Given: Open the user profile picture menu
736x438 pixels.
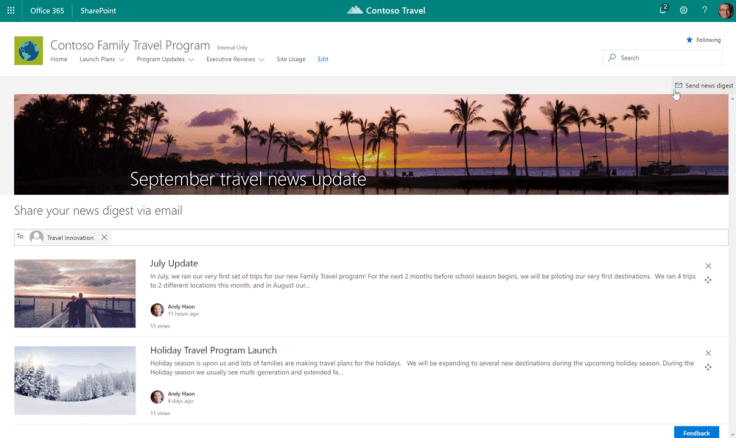Looking at the screenshot, I should pos(725,10).
